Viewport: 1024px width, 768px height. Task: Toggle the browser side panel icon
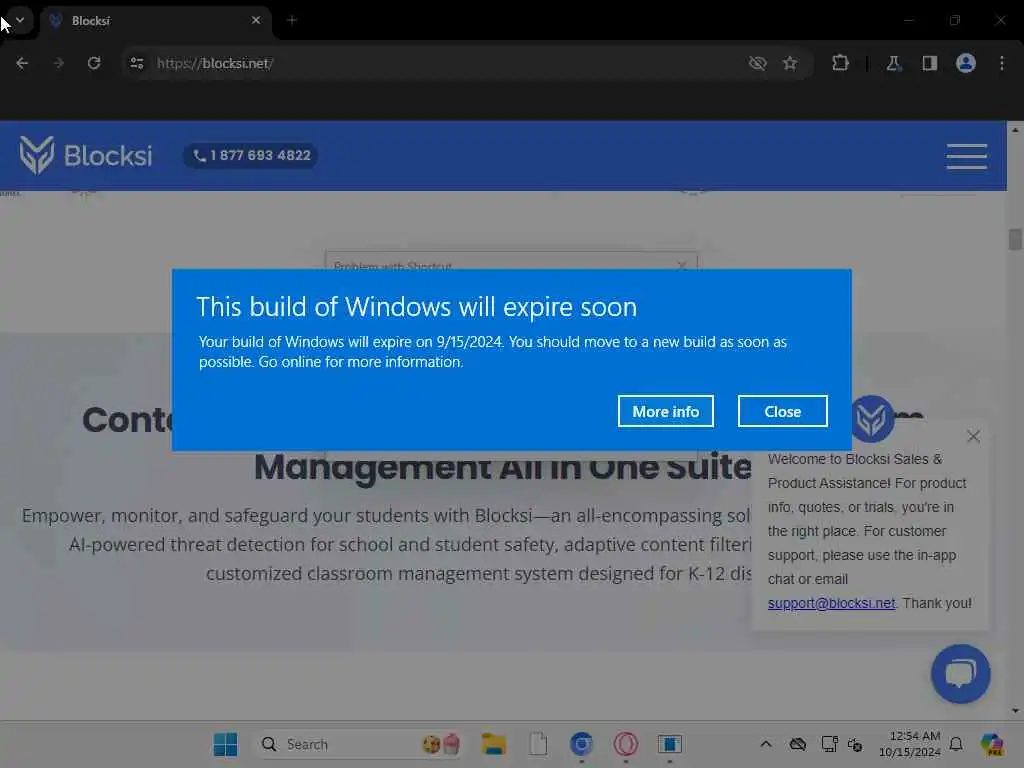929,63
